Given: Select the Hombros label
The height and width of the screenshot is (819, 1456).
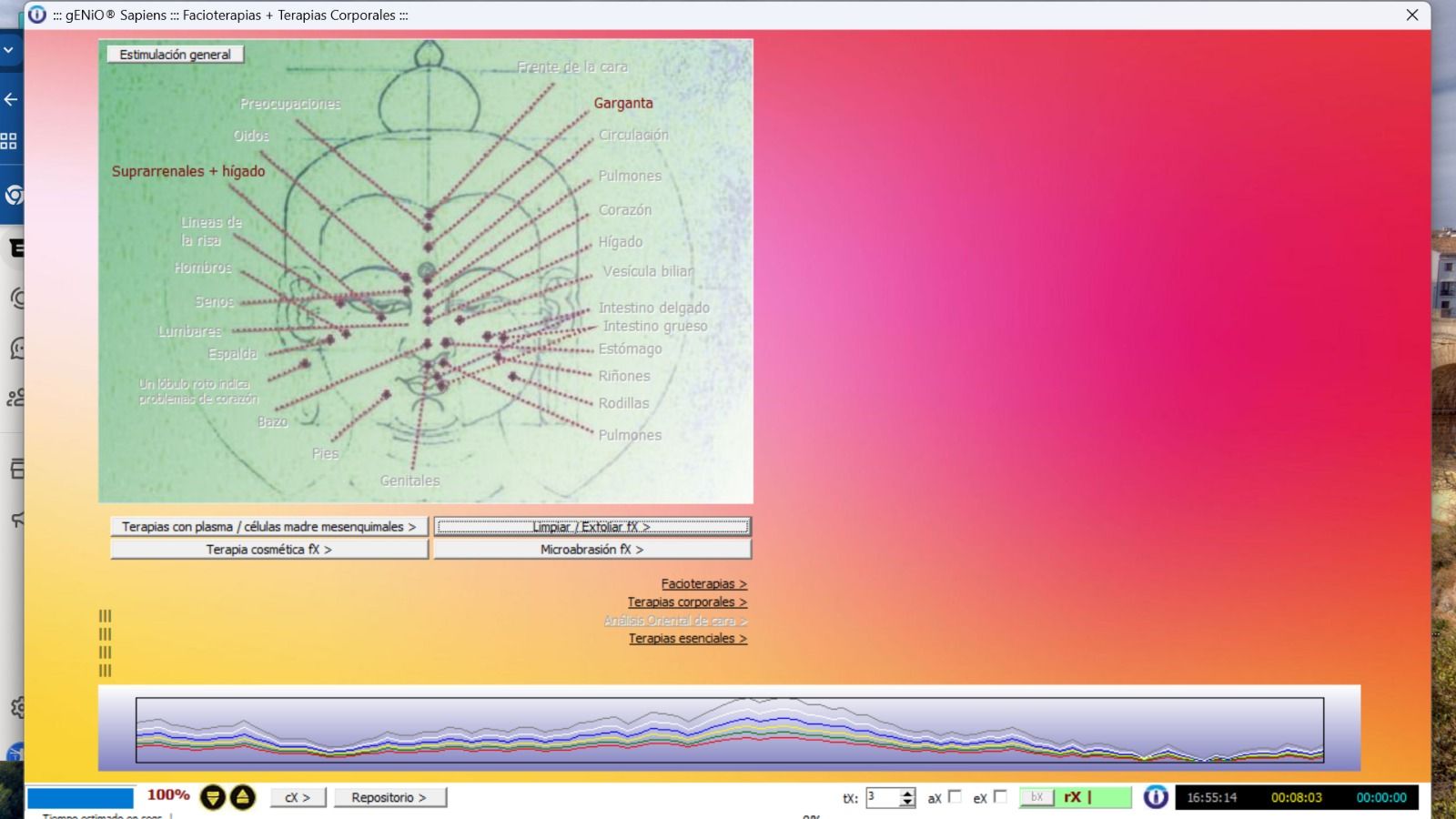Looking at the screenshot, I should (x=203, y=268).
